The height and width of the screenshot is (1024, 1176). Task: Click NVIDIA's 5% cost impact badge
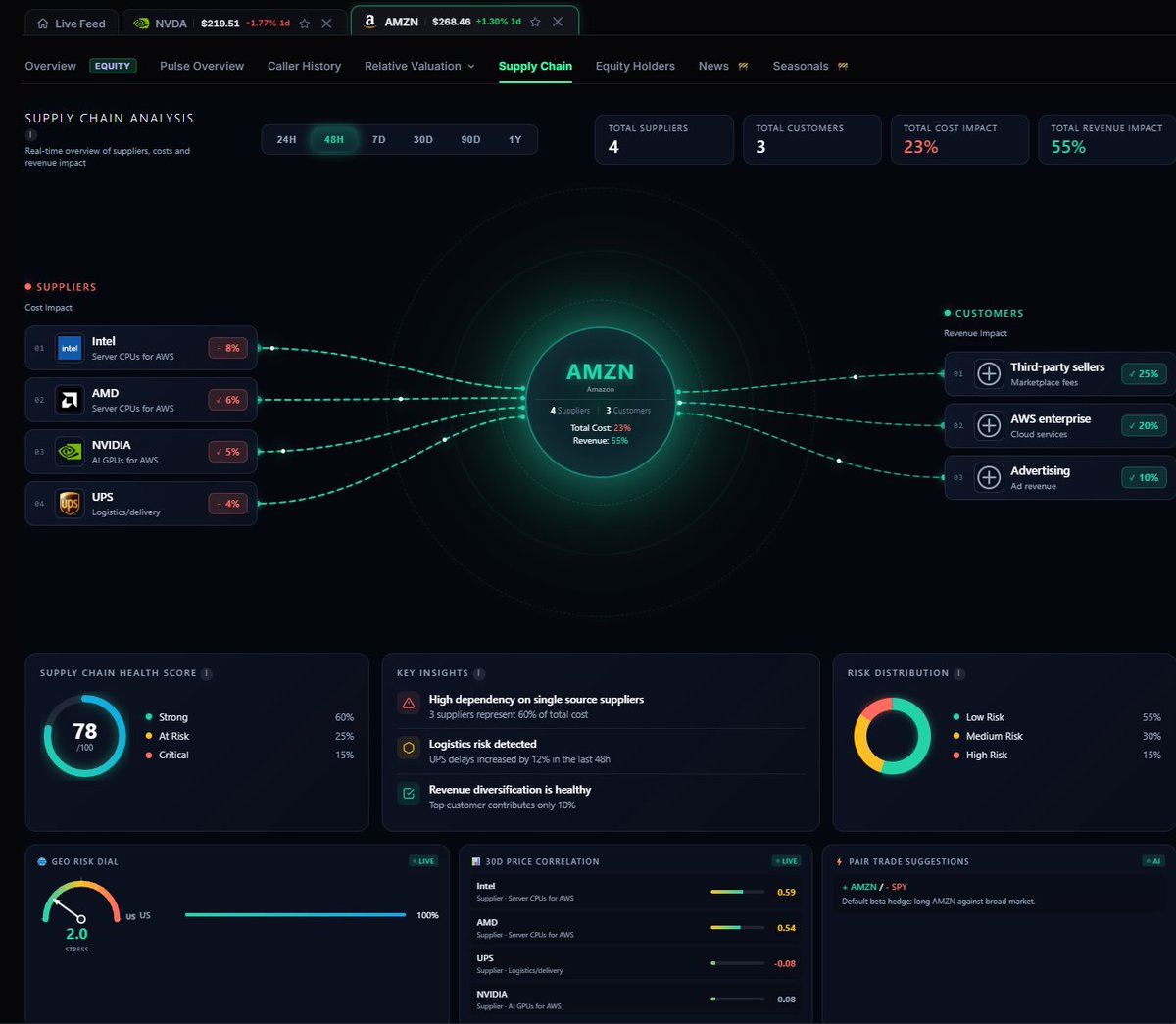227,452
